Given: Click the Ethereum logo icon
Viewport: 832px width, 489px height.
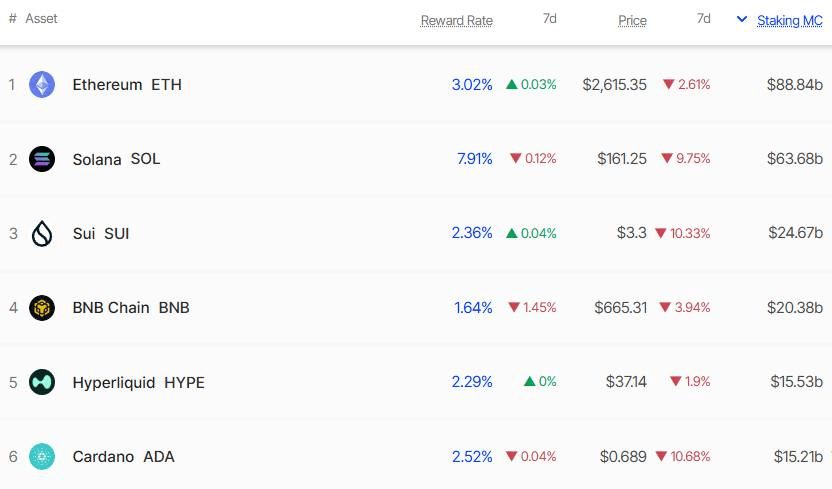Looking at the screenshot, I should (x=42, y=84).
